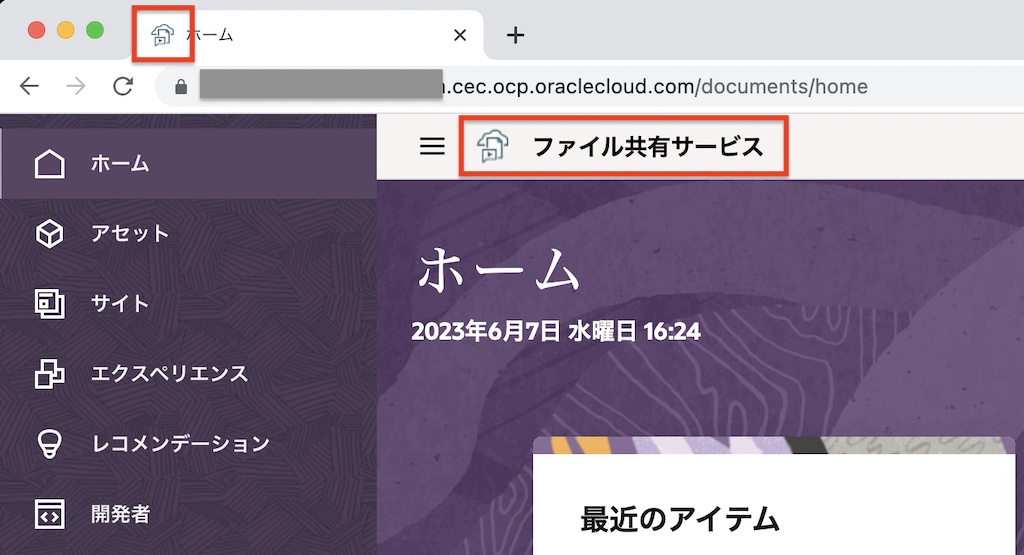The image size is (1024, 555).
Task: Click the 最近のアイテム heading
Action: point(680,520)
